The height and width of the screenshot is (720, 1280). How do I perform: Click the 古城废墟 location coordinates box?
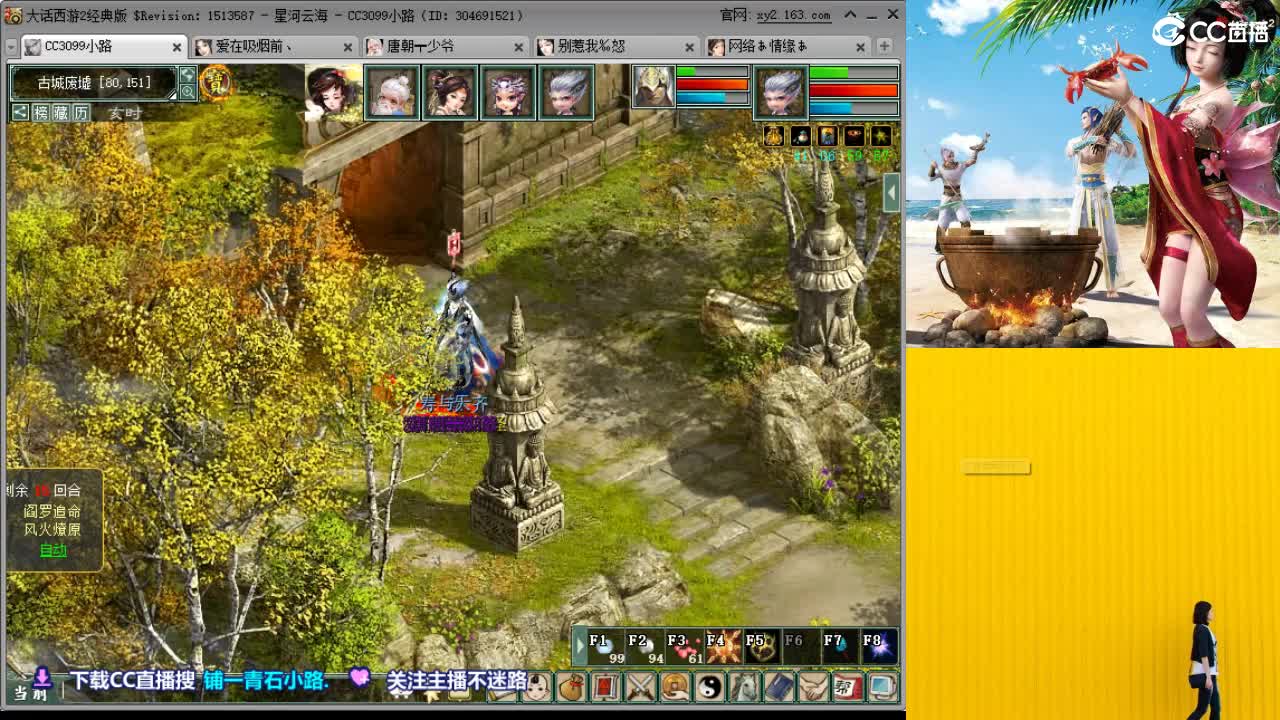(94, 83)
